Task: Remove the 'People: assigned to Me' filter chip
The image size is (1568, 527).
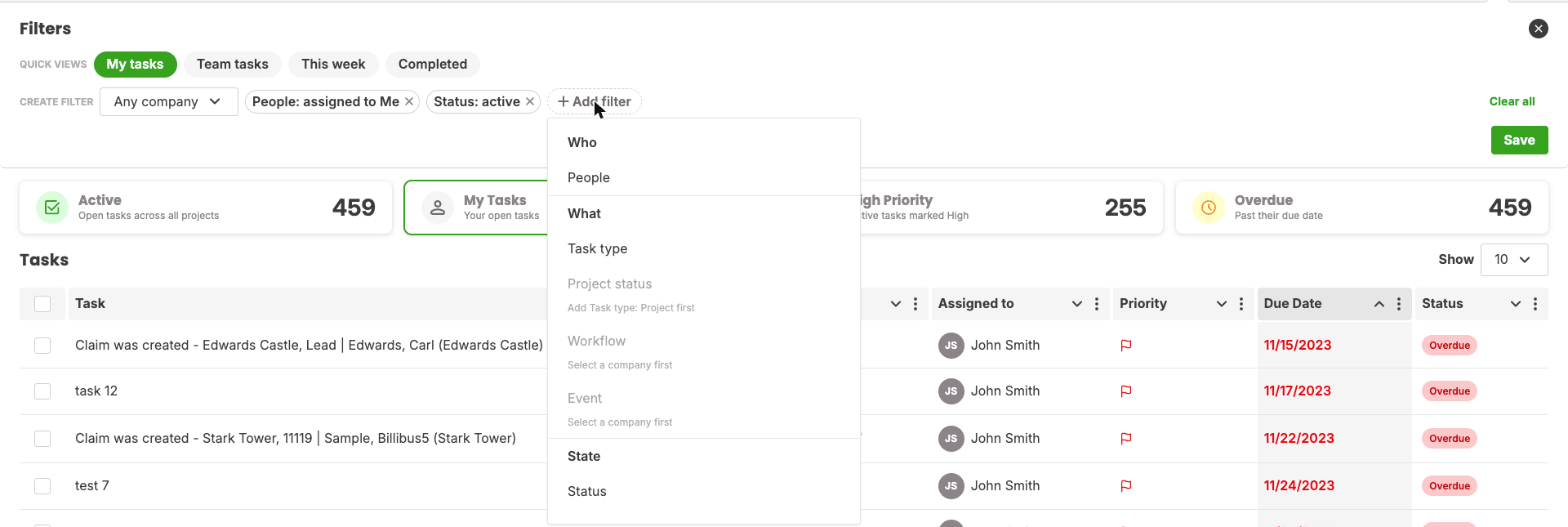Action: pos(410,101)
